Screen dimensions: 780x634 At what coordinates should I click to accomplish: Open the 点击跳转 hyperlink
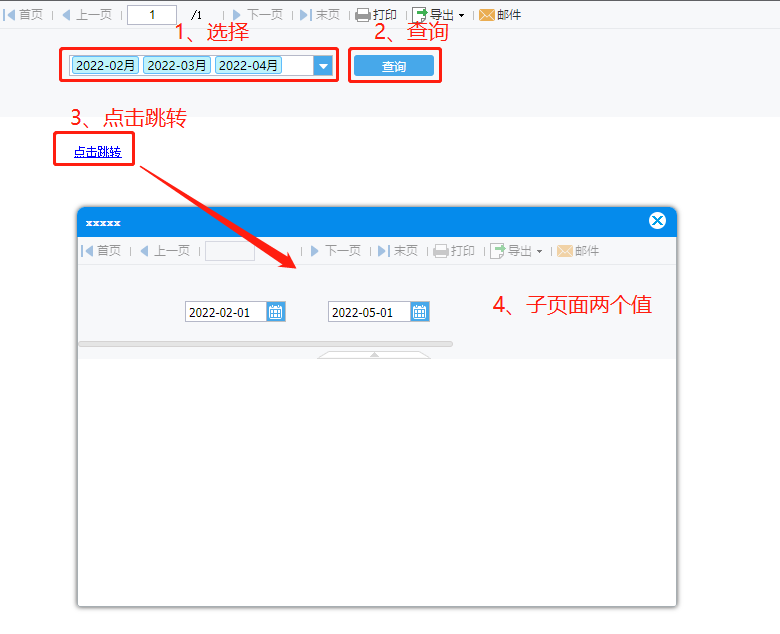[x=98, y=152]
